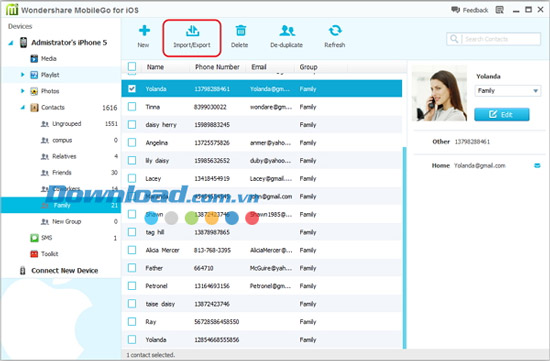Click the Other number 13798288461
The image size is (550, 361).
point(472,142)
